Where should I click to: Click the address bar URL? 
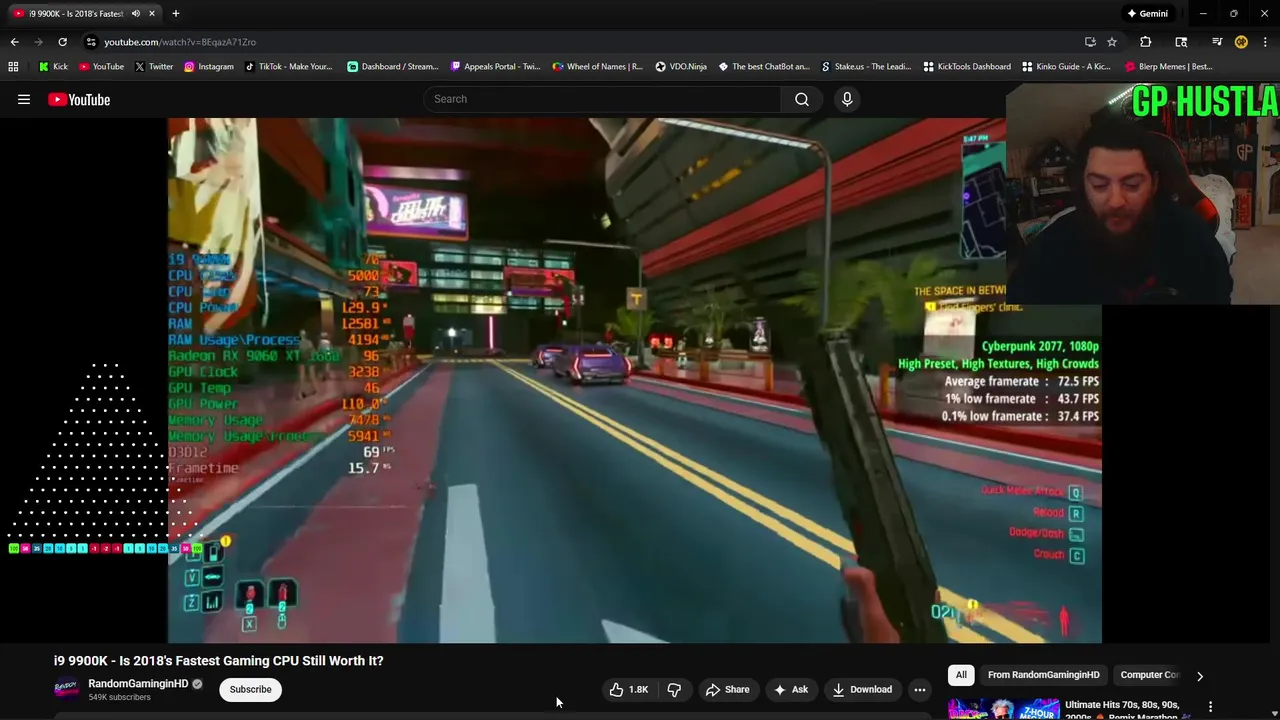click(x=180, y=42)
